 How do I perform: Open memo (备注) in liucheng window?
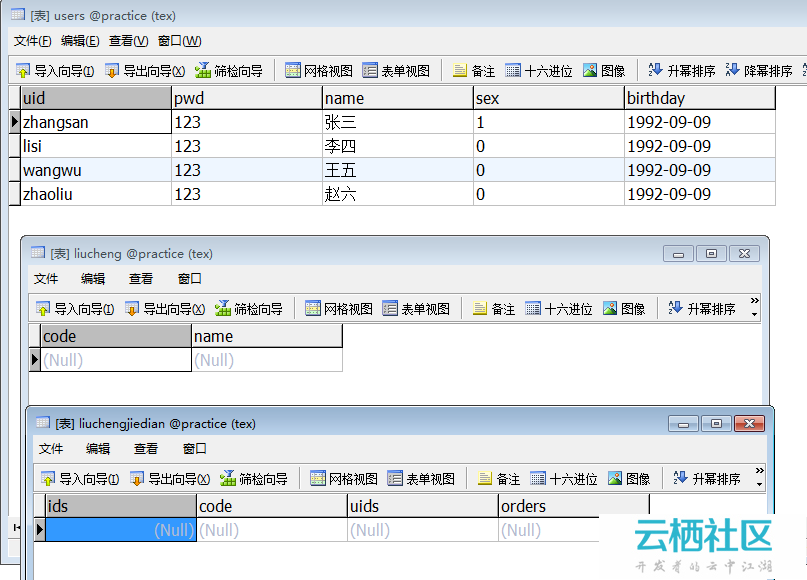494,309
